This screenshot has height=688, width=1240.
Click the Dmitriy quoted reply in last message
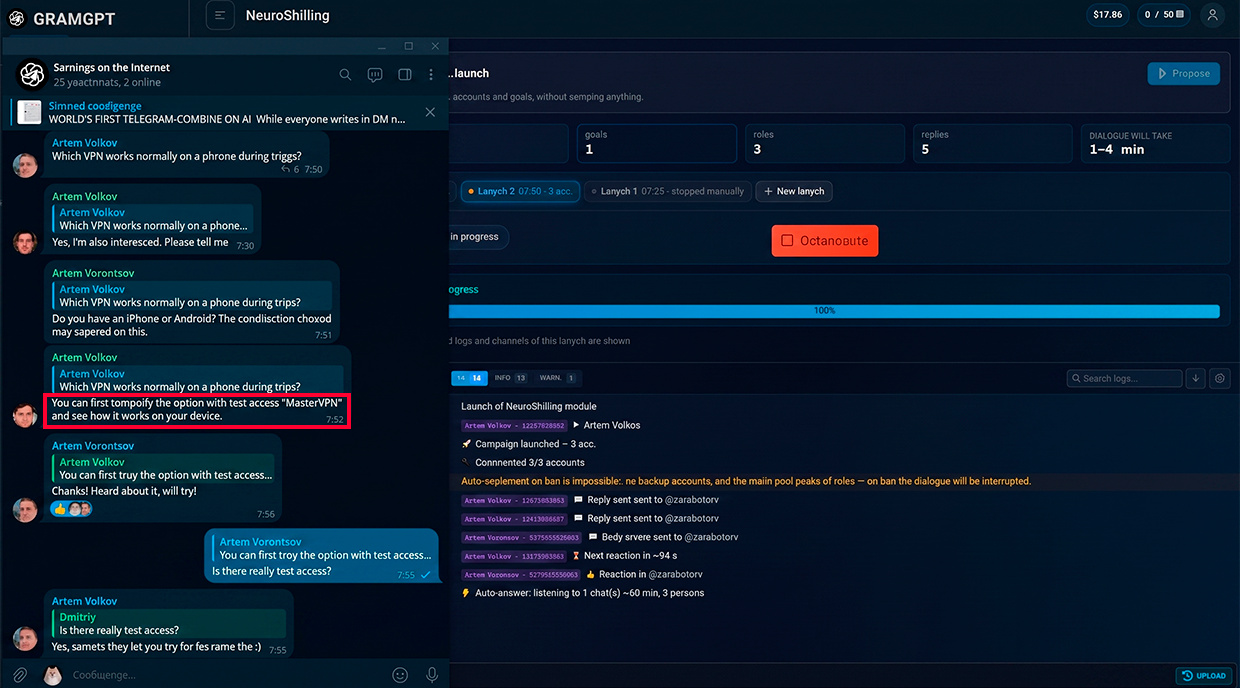coord(171,624)
